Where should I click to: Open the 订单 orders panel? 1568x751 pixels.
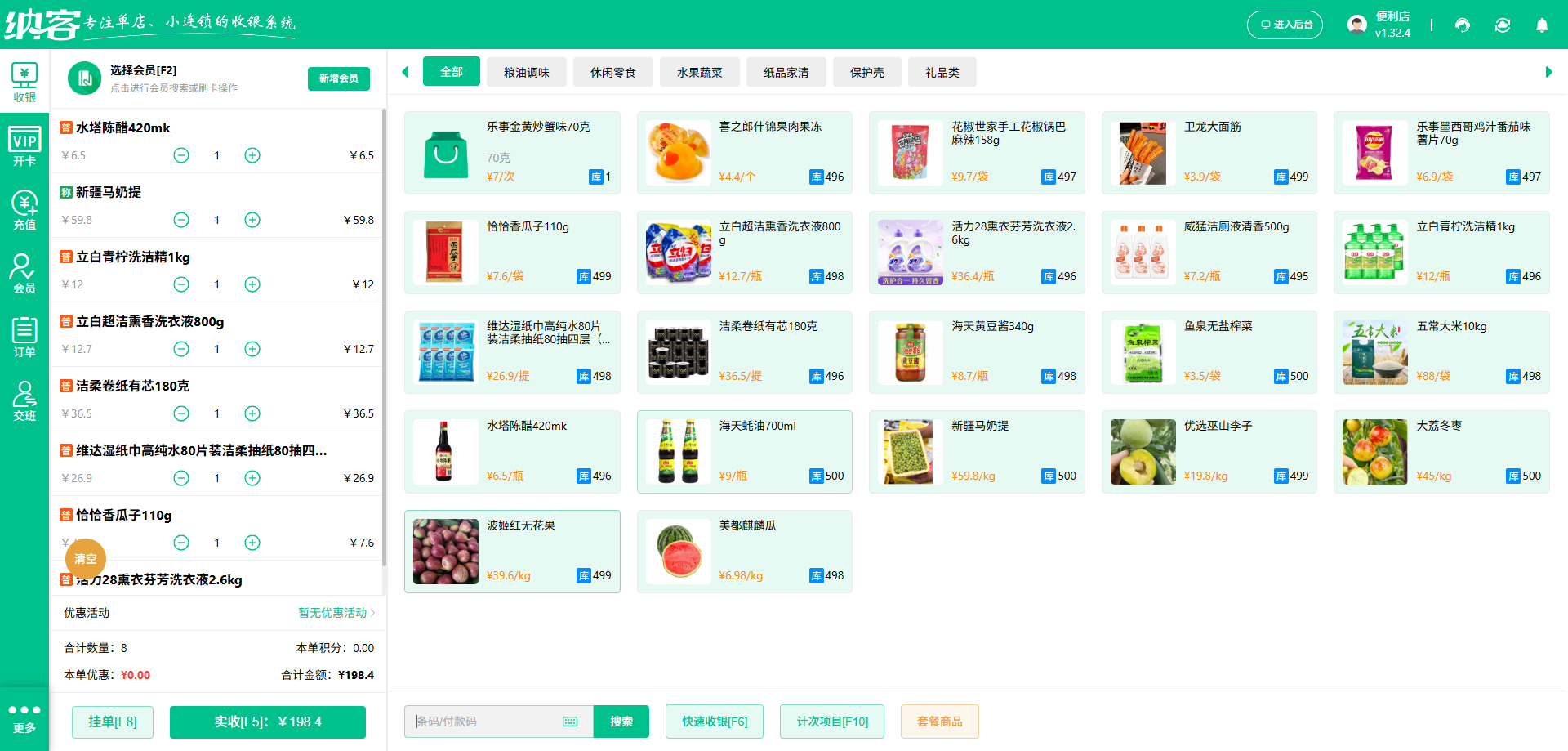25,338
